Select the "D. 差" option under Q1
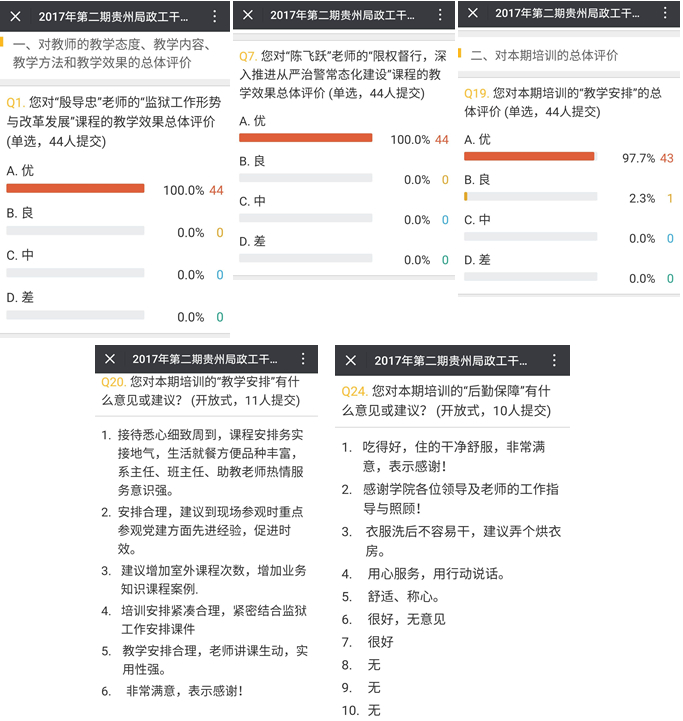The height and width of the screenshot is (721, 683). point(20,297)
